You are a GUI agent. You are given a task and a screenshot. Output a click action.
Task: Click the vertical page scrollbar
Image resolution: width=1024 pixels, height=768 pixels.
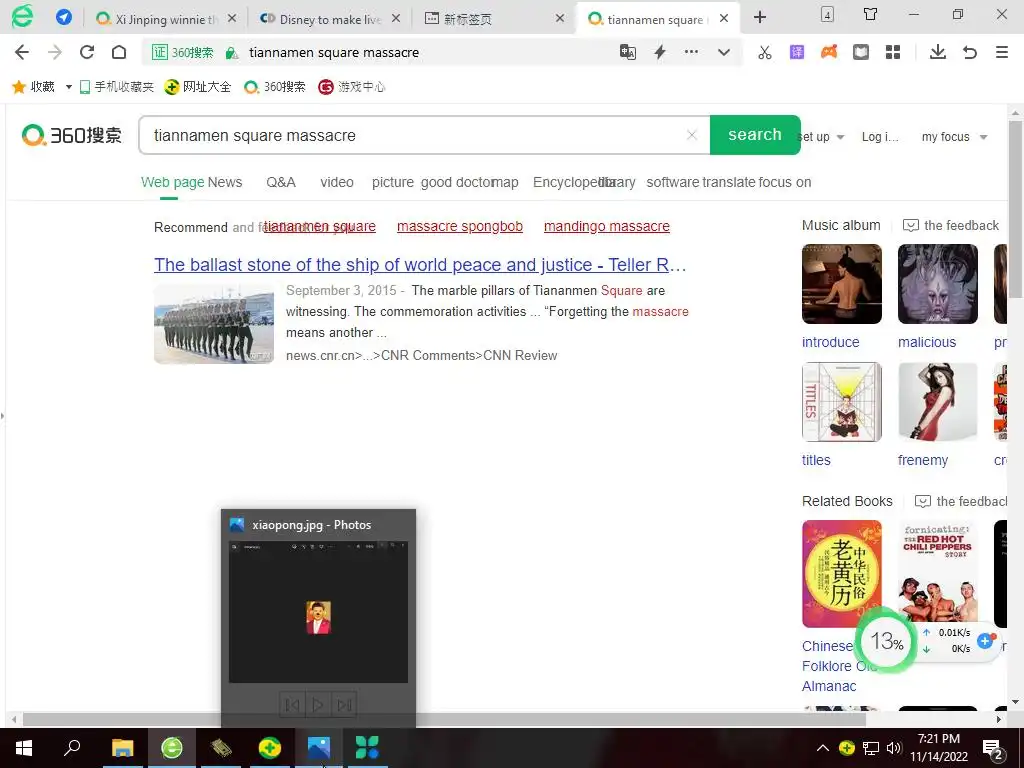click(x=1015, y=209)
